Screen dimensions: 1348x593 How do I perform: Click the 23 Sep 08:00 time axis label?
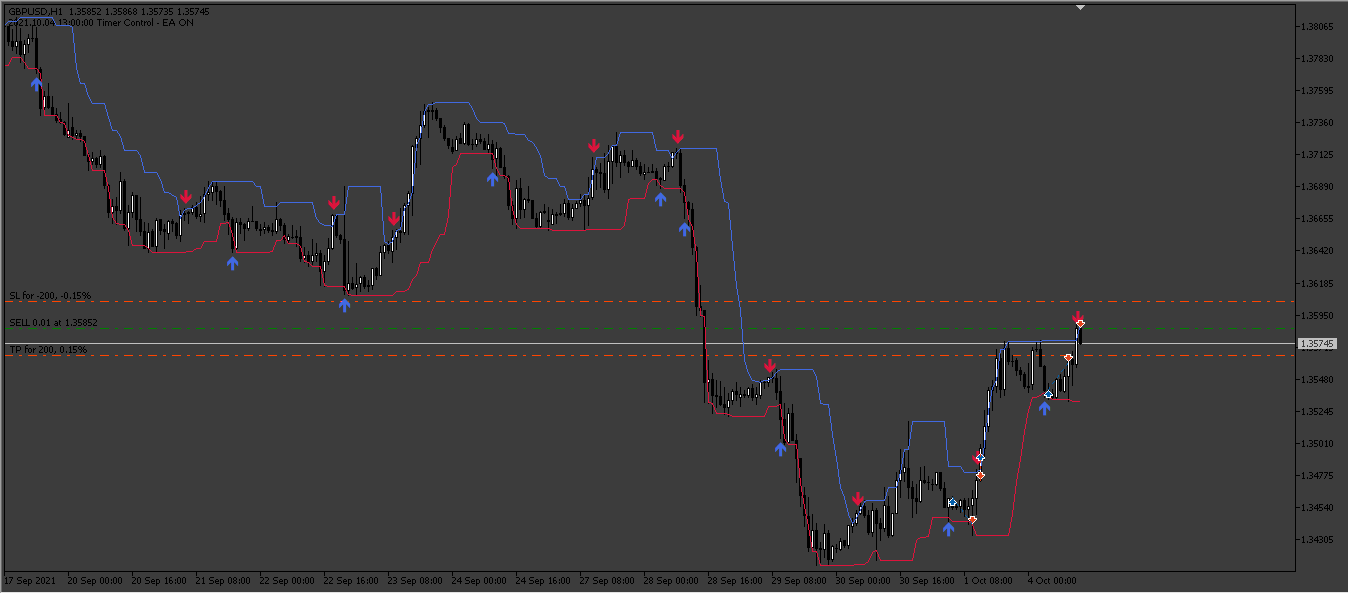tap(415, 580)
